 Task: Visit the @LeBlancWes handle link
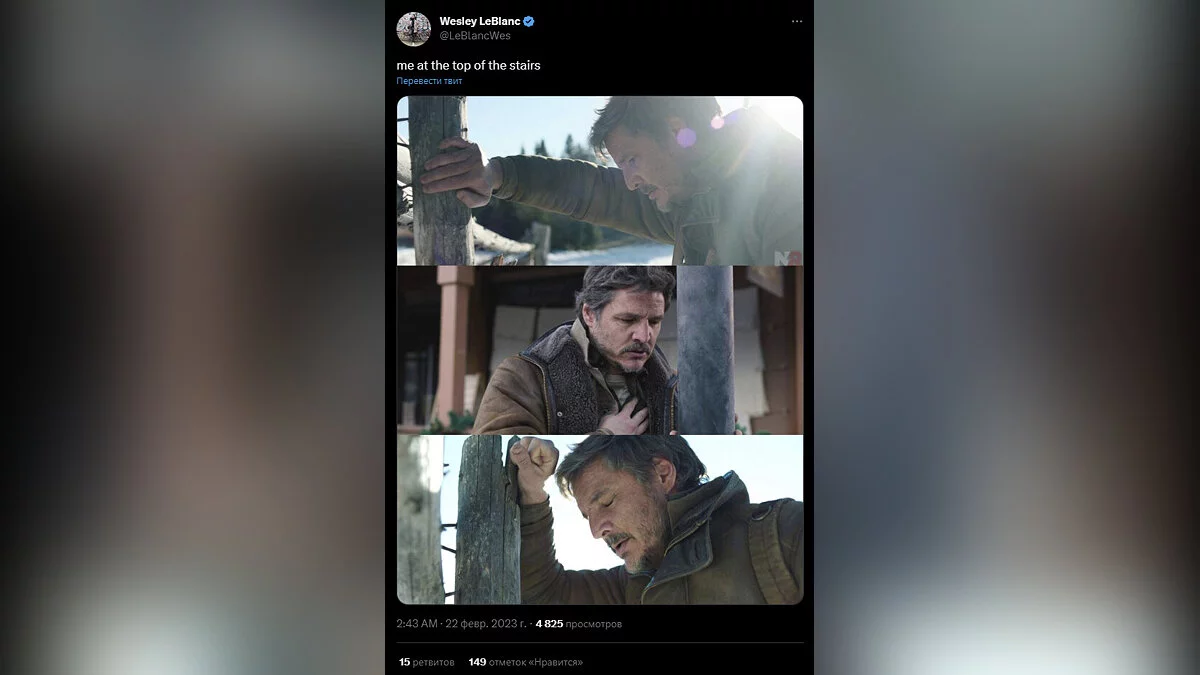pos(475,36)
